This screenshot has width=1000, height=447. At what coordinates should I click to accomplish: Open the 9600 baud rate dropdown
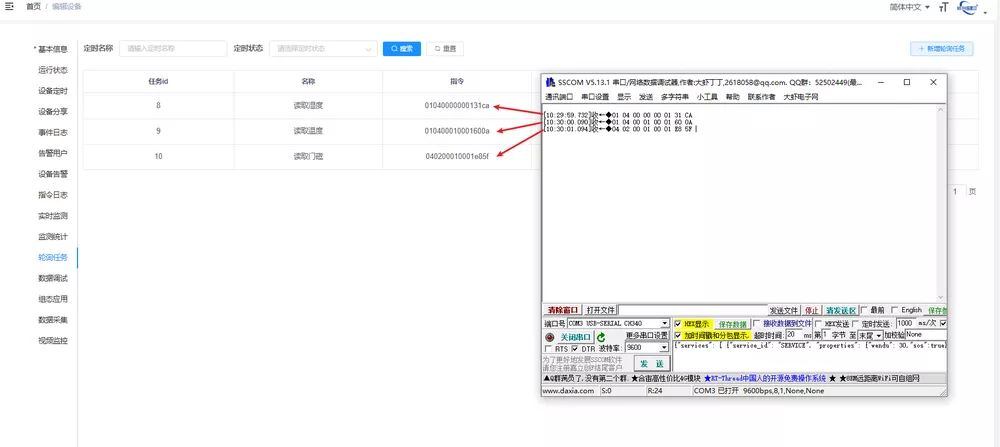pyautogui.click(x=663, y=348)
